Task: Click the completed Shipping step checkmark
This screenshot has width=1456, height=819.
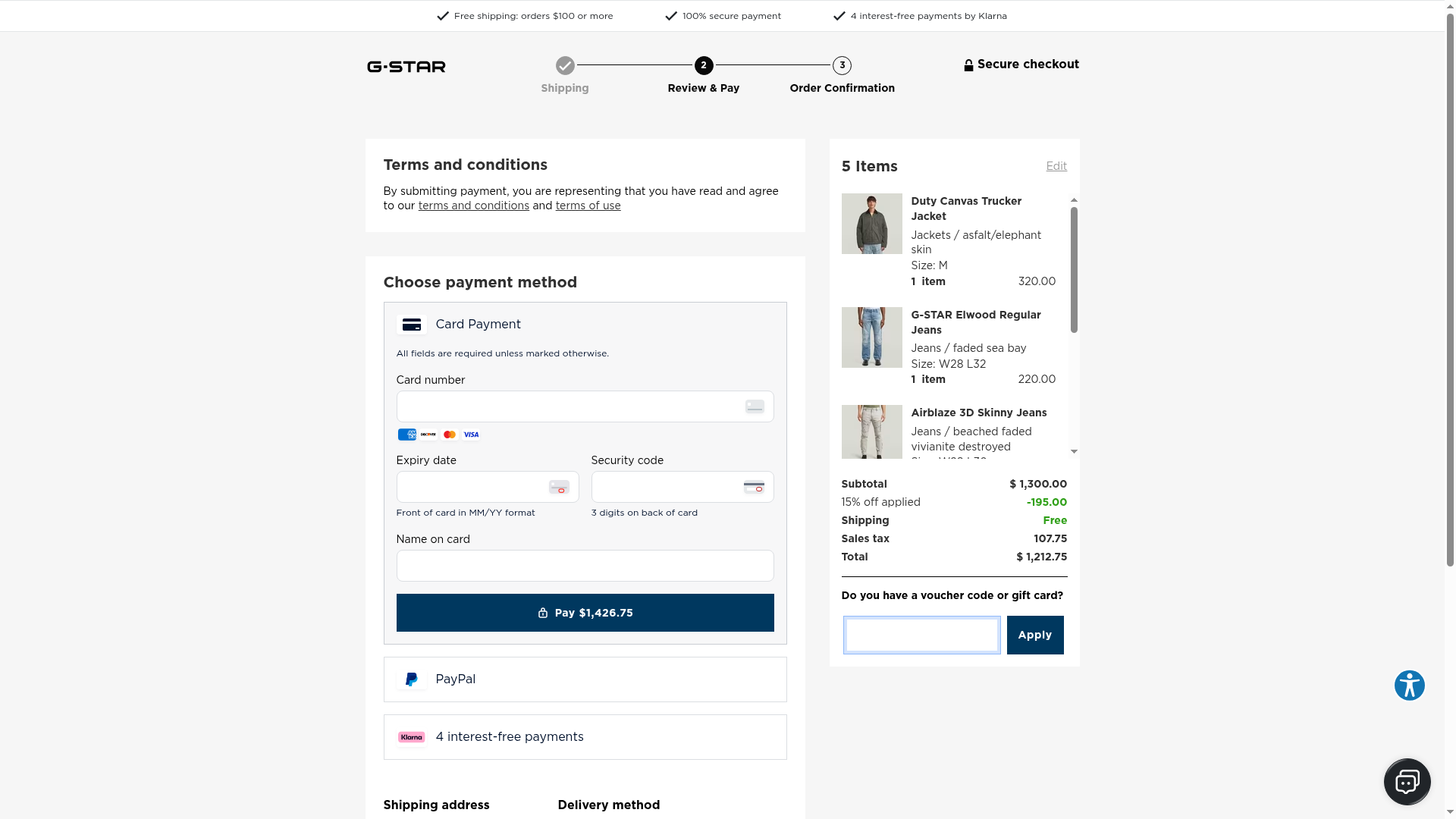Action: point(565,65)
